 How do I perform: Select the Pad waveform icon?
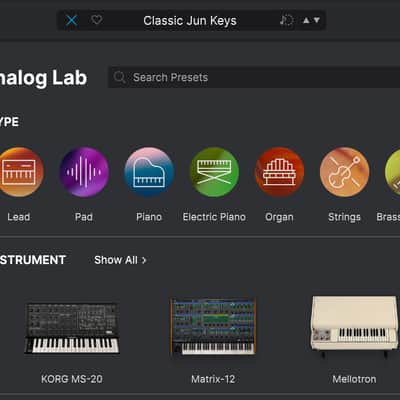click(x=84, y=172)
